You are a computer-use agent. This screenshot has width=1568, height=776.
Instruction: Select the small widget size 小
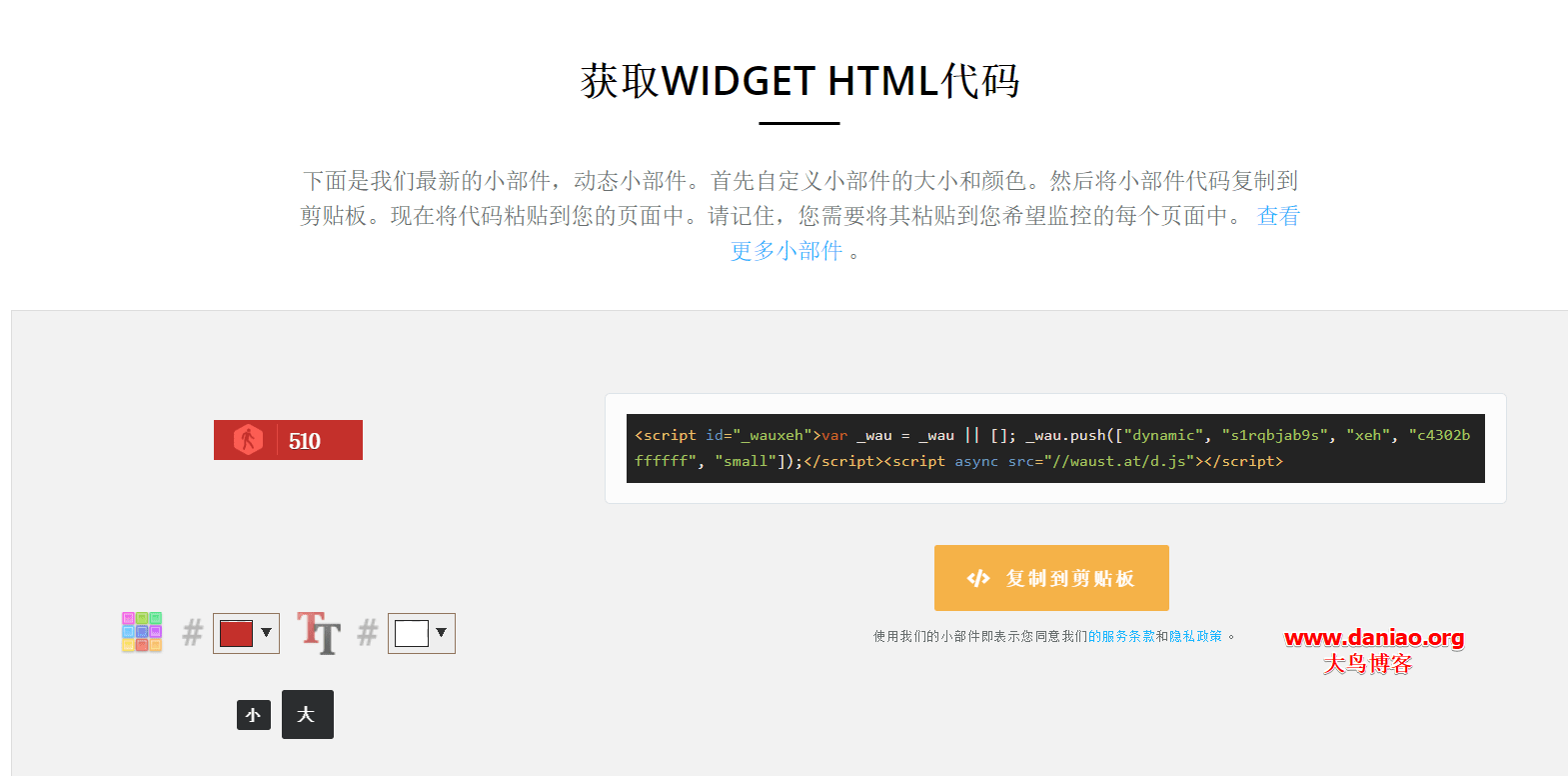[254, 715]
